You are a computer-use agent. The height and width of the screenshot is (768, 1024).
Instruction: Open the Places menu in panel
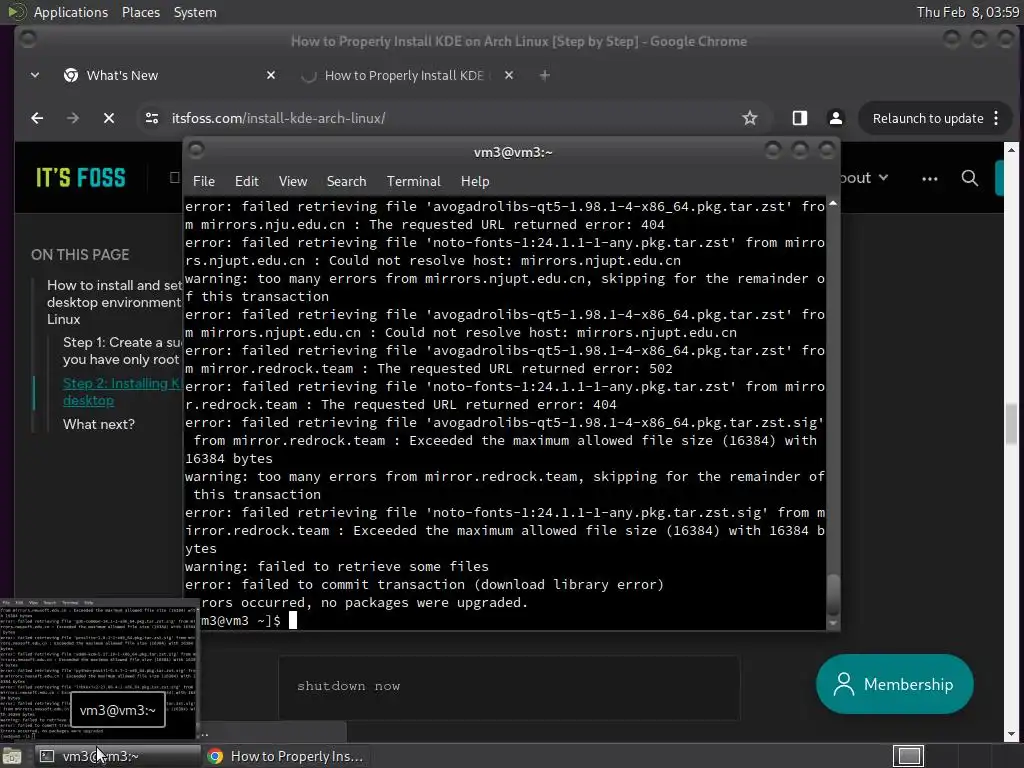[140, 12]
